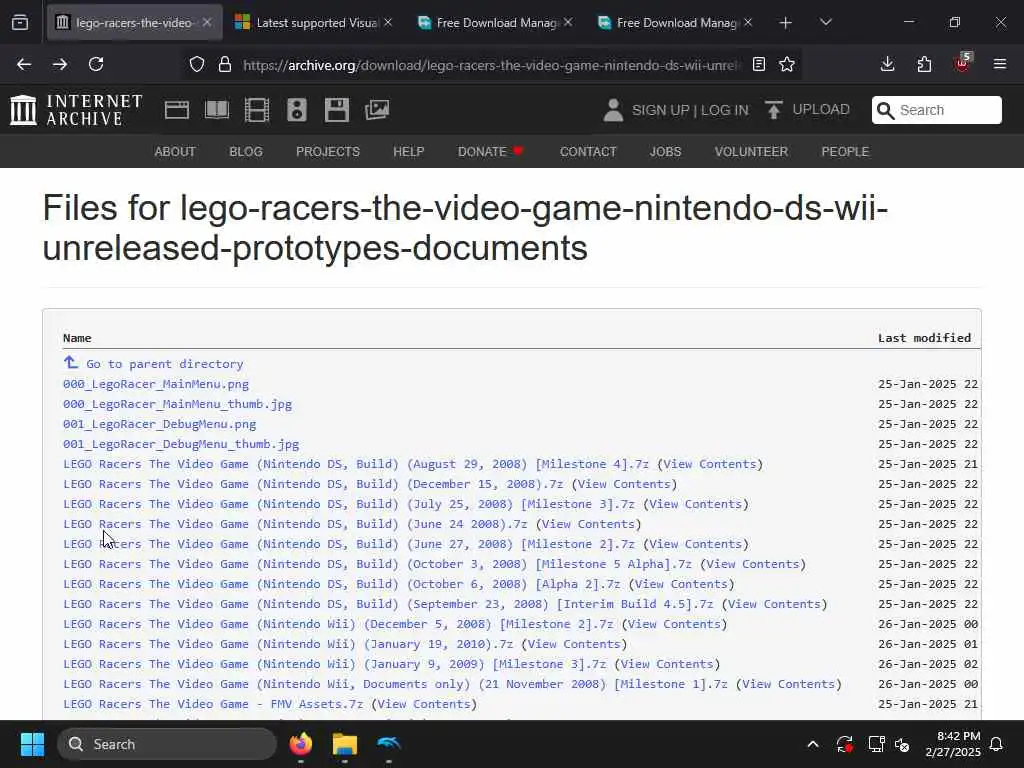Go forward with the browser forward arrow

(x=60, y=64)
